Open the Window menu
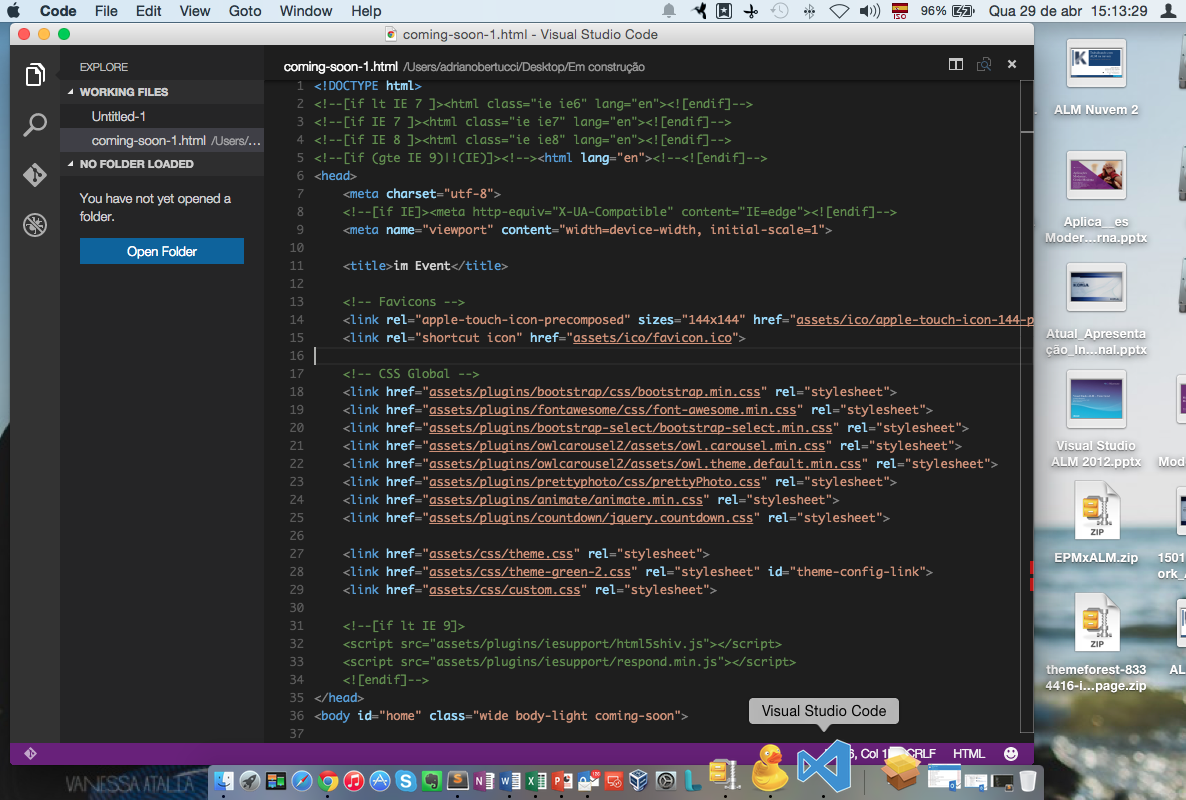Viewport: 1186px width, 800px height. [306, 11]
